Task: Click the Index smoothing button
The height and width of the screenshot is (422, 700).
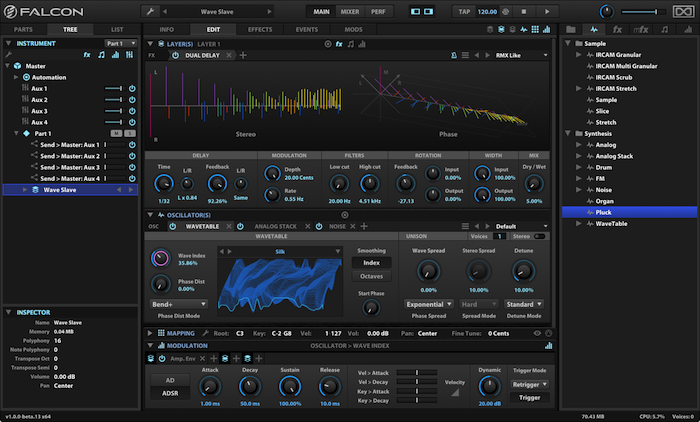Action: (x=371, y=263)
